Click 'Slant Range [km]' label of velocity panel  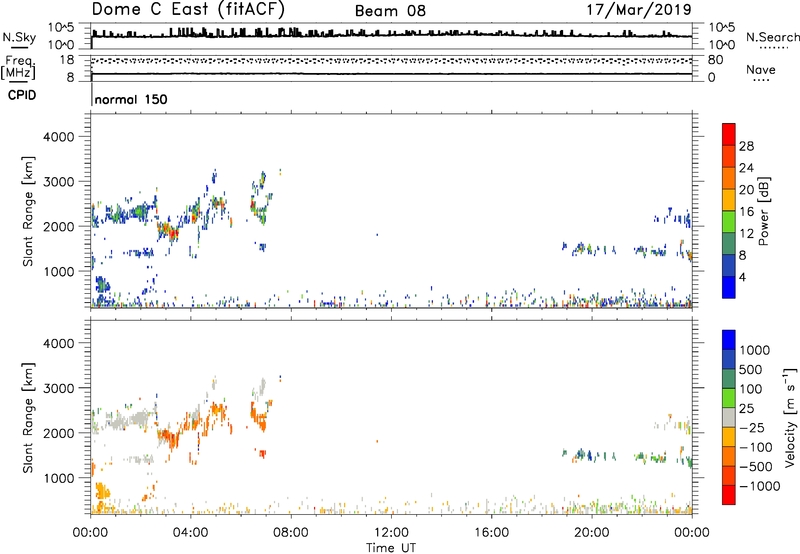pyautogui.click(x=28, y=418)
